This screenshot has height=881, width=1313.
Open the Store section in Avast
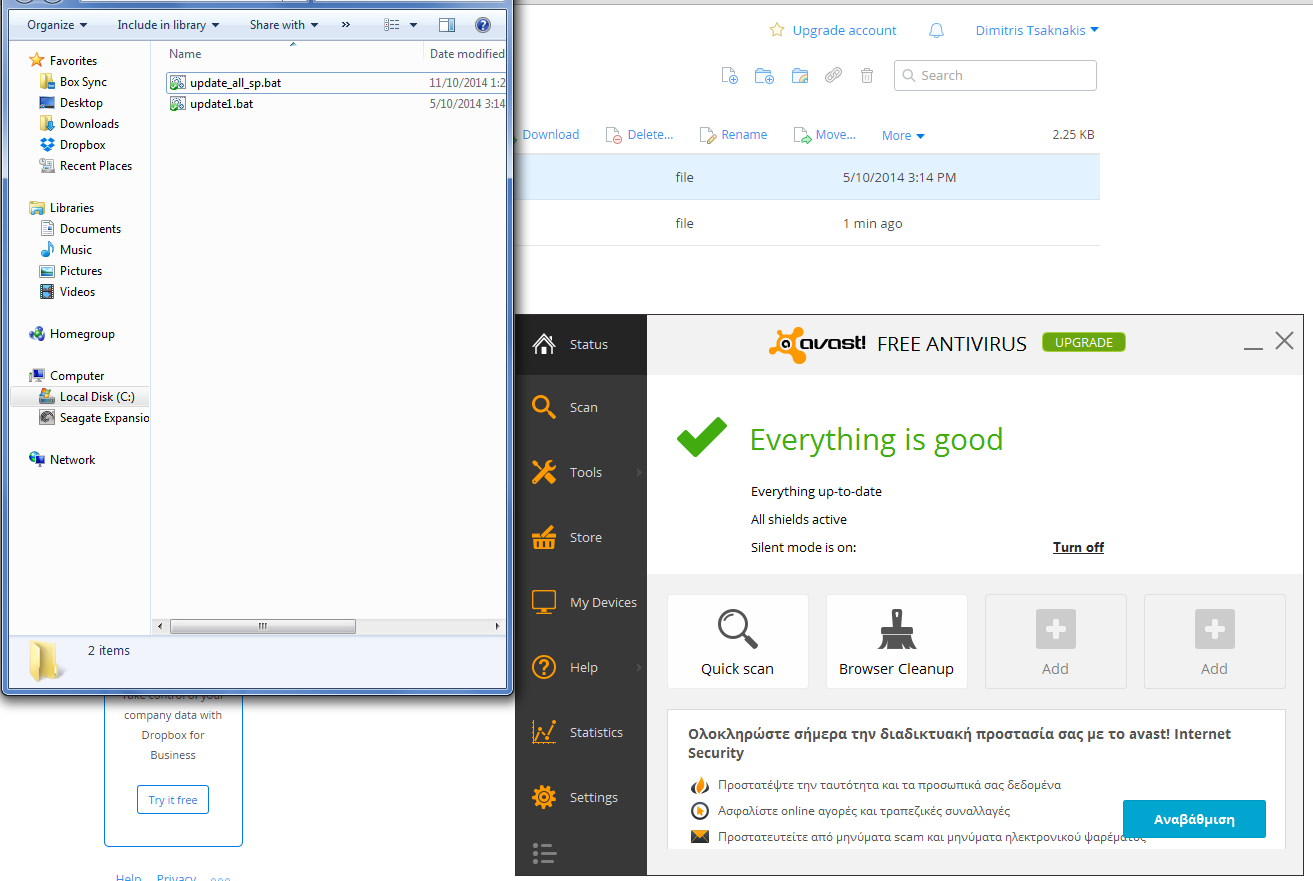point(580,537)
